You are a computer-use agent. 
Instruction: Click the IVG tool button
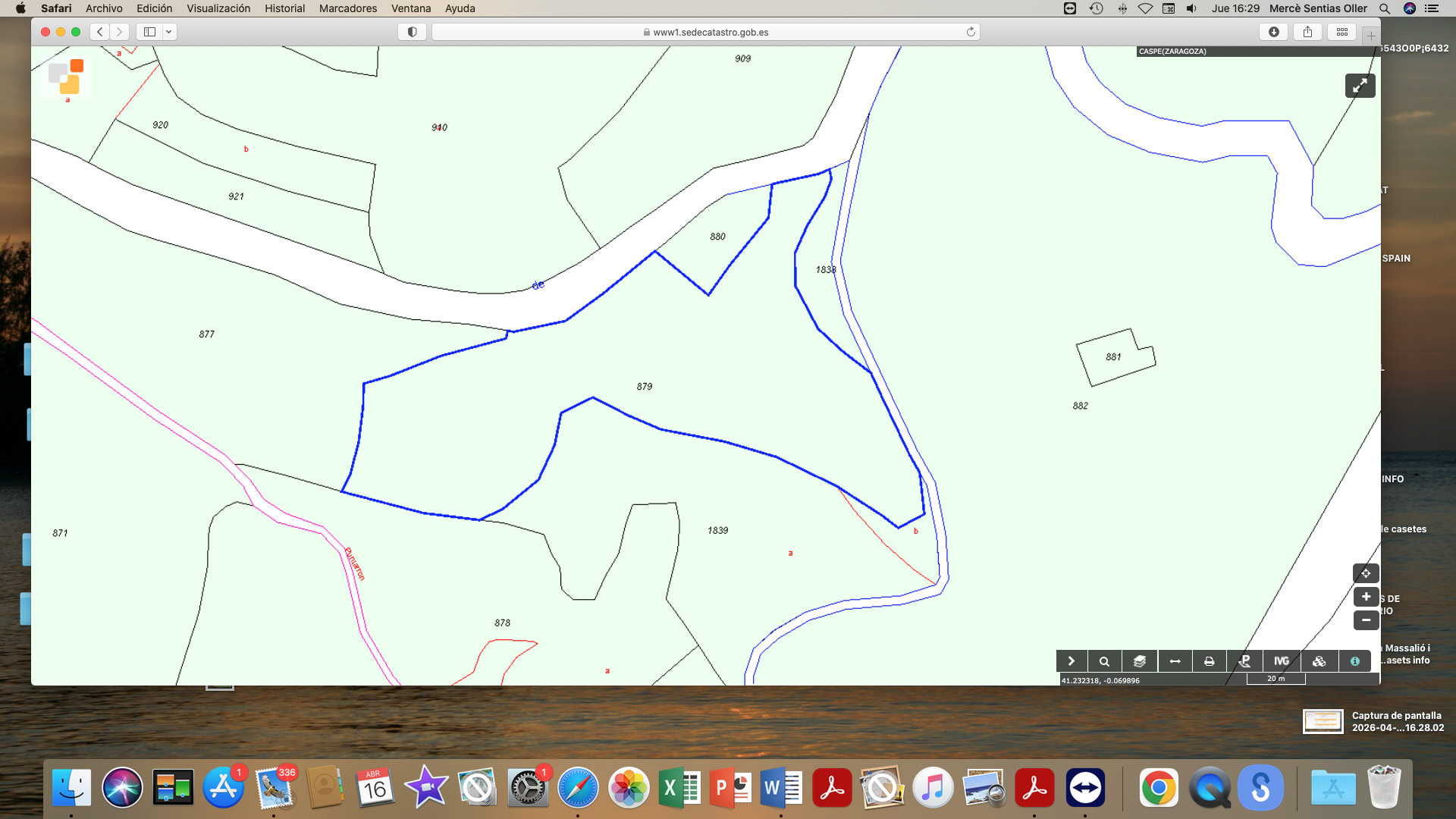tap(1282, 661)
